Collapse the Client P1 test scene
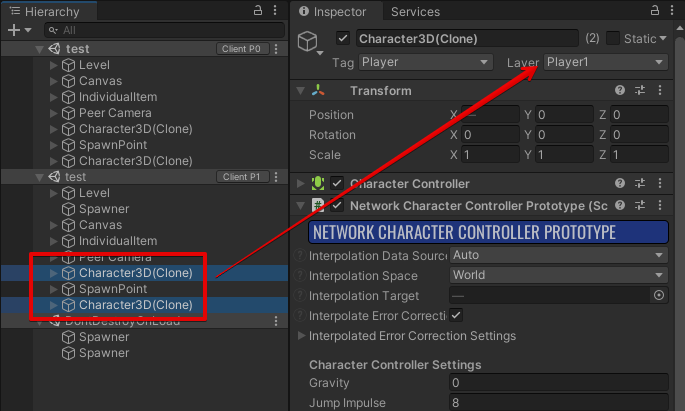The width and height of the screenshot is (685, 411). pos(39,177)
